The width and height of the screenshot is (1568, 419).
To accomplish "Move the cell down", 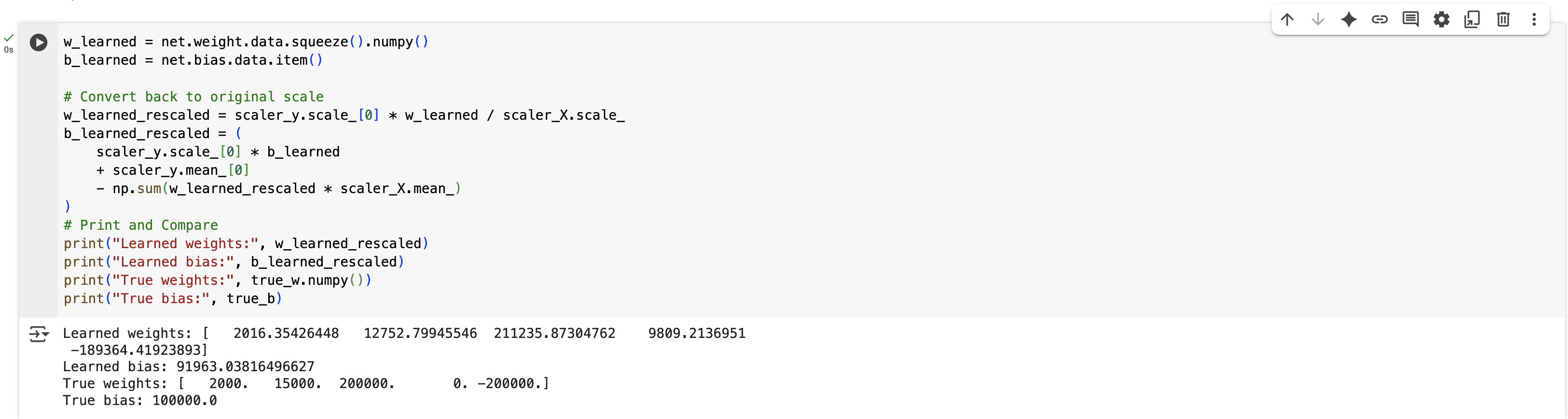I will click(1318, 19).
